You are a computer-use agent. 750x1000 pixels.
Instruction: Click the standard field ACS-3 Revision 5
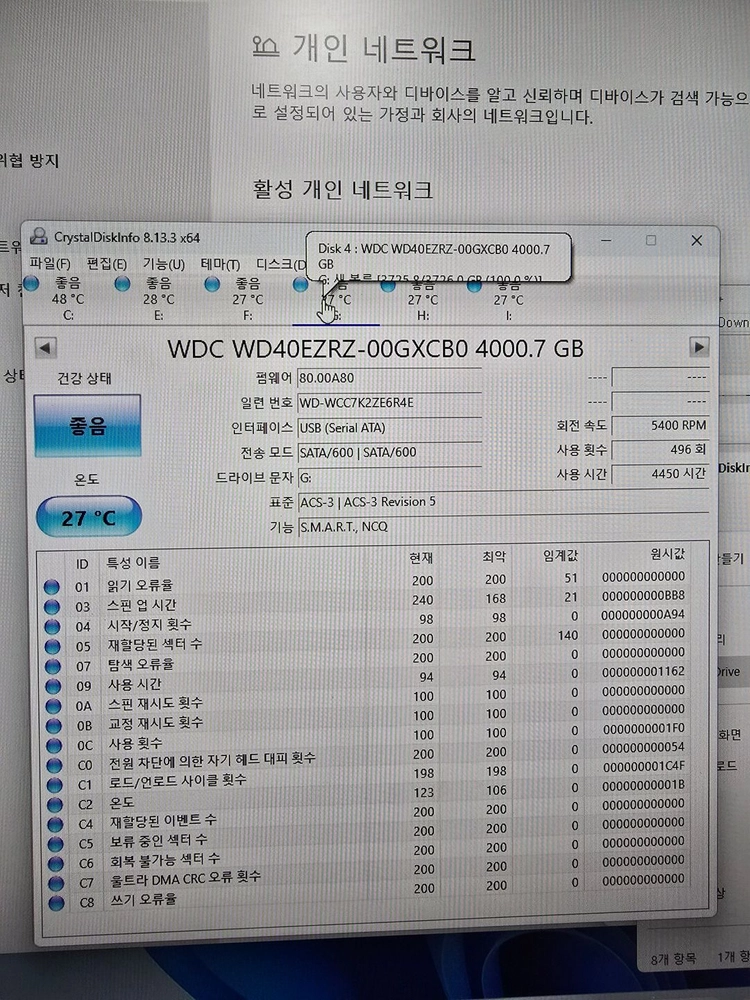click(503, 502)
